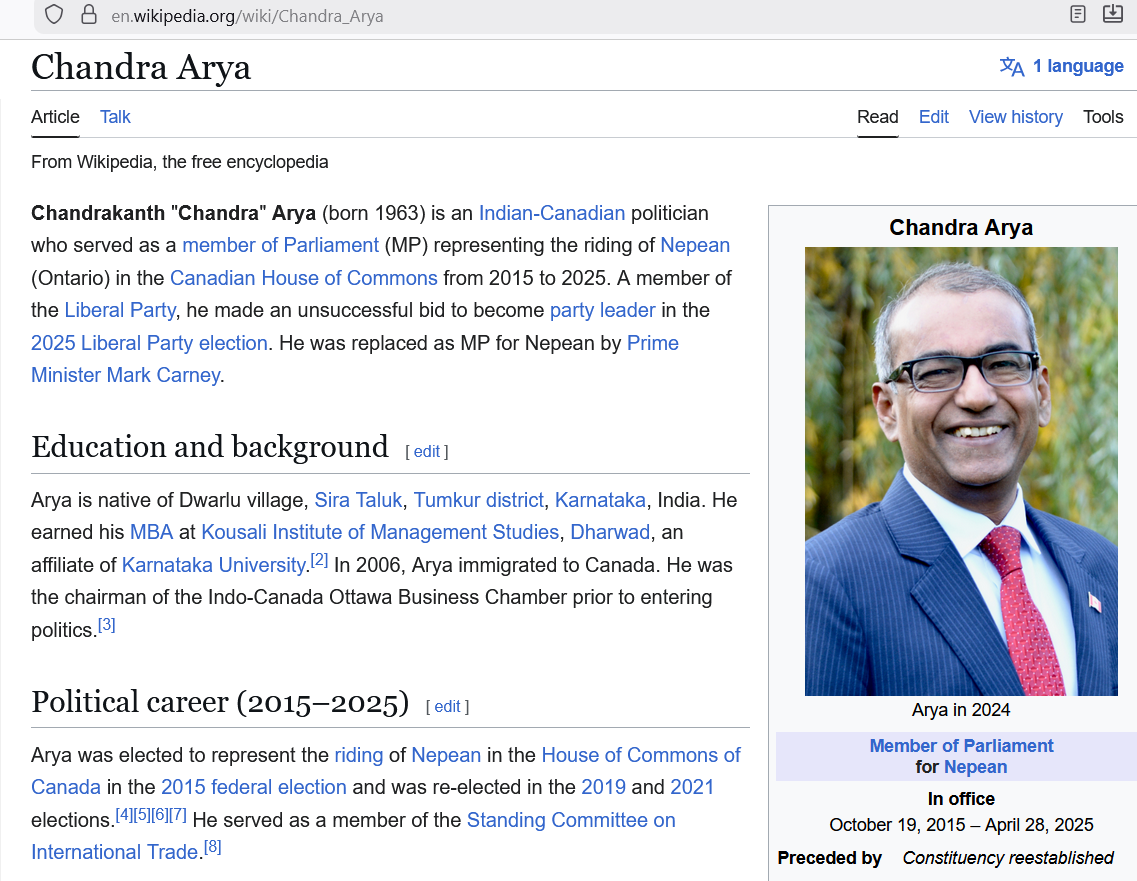Jump to citation [5]
The height and width of the screenshot is (881, 1137).
[142, 814]
